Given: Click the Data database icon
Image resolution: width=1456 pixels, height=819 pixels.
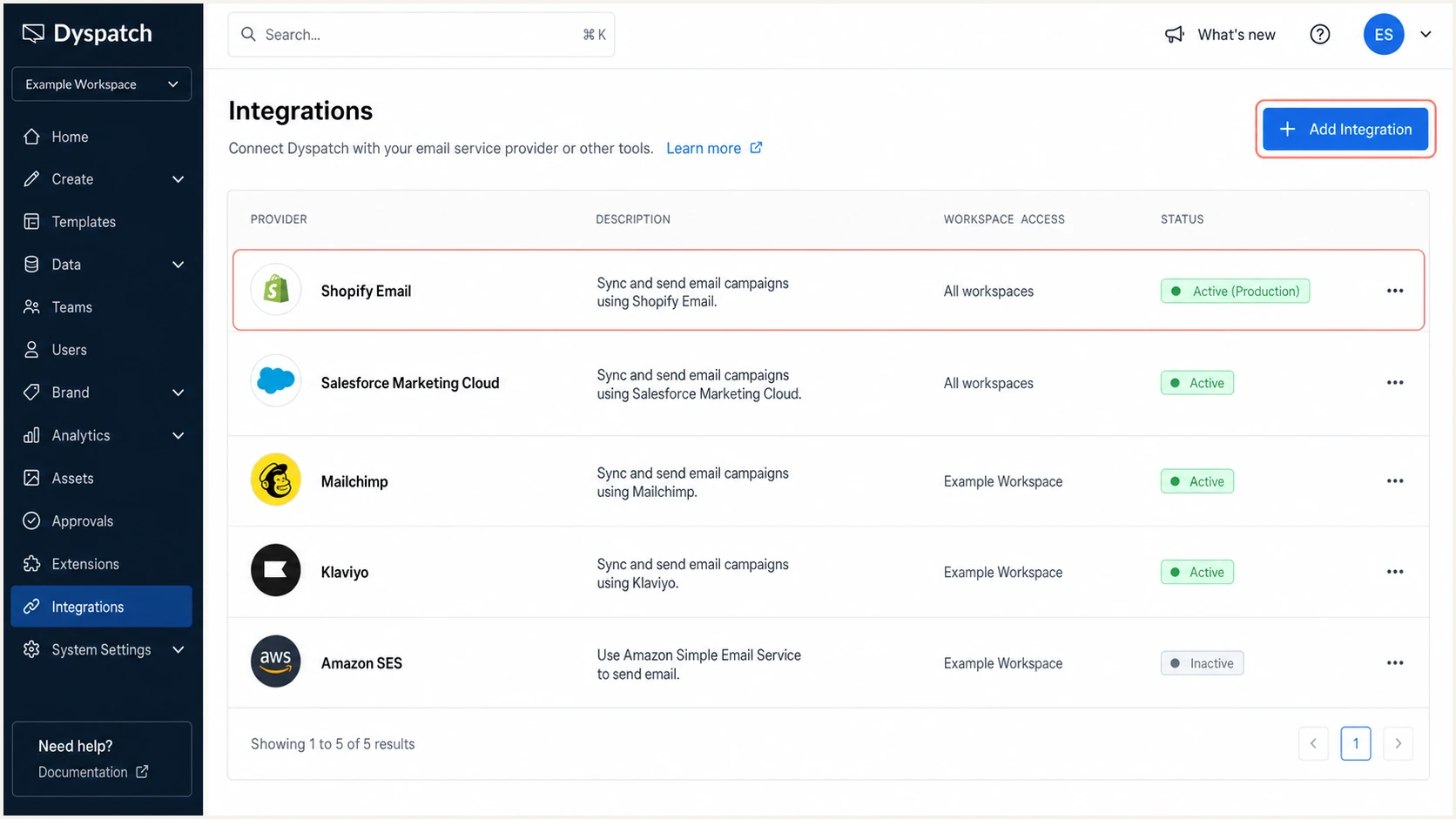Looking at the screenshot, I should 32,265.
